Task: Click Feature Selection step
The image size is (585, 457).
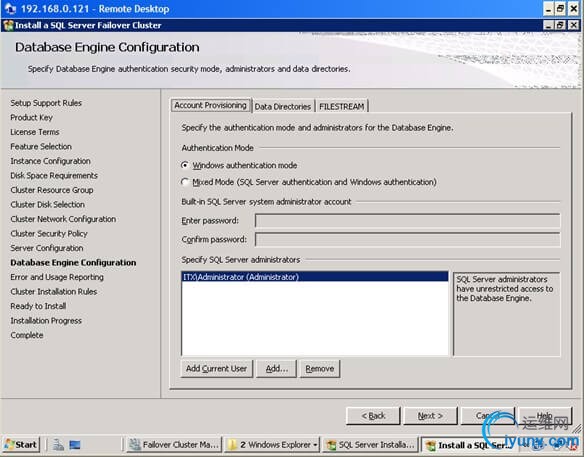Action: pyautogui.click(x=41, y=147)
